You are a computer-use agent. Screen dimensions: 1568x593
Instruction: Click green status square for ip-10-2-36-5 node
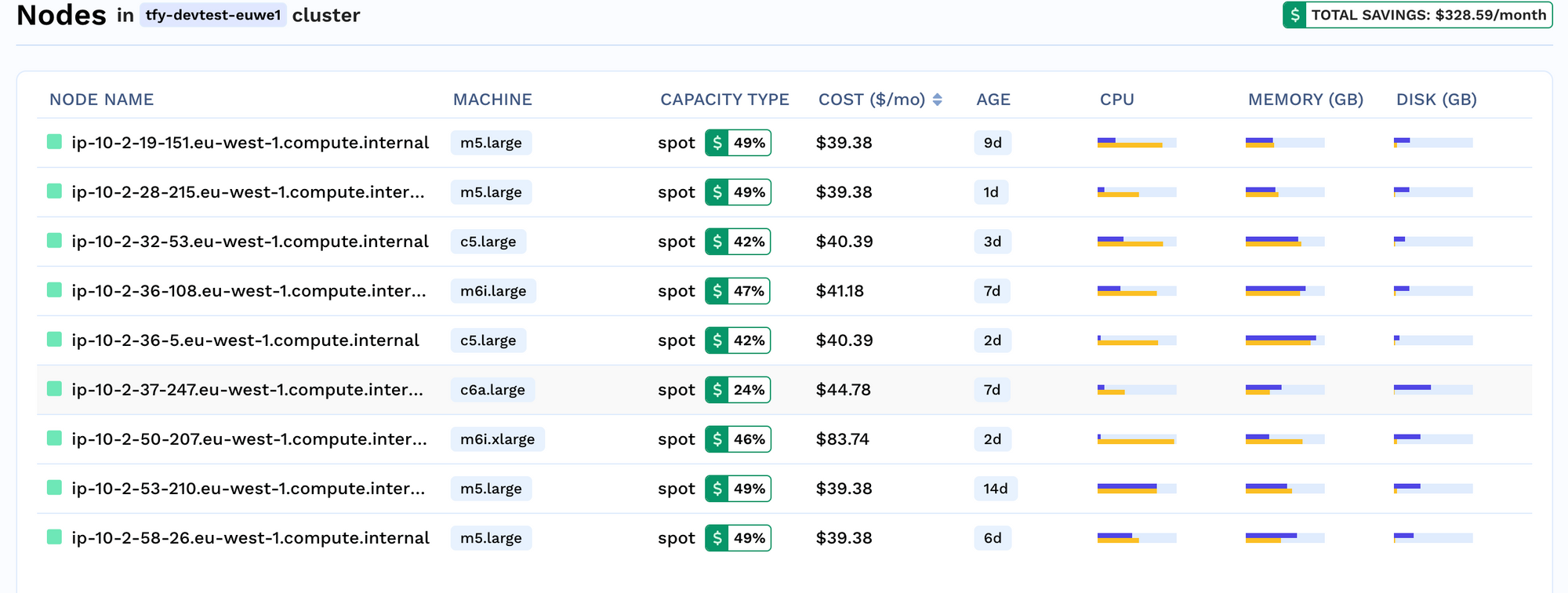tap(54, 340)
